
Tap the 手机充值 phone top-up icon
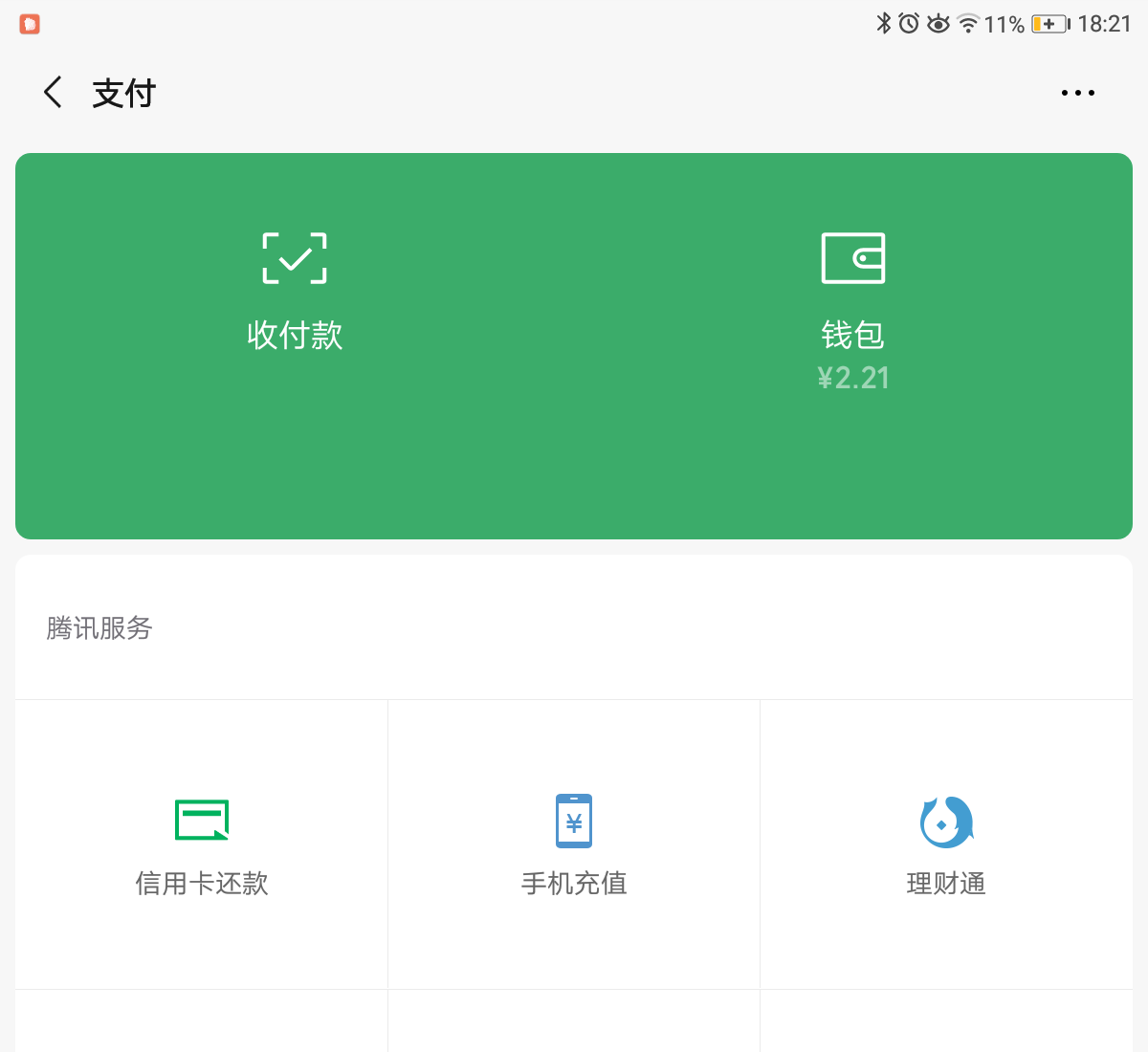(x=574, y=821)
